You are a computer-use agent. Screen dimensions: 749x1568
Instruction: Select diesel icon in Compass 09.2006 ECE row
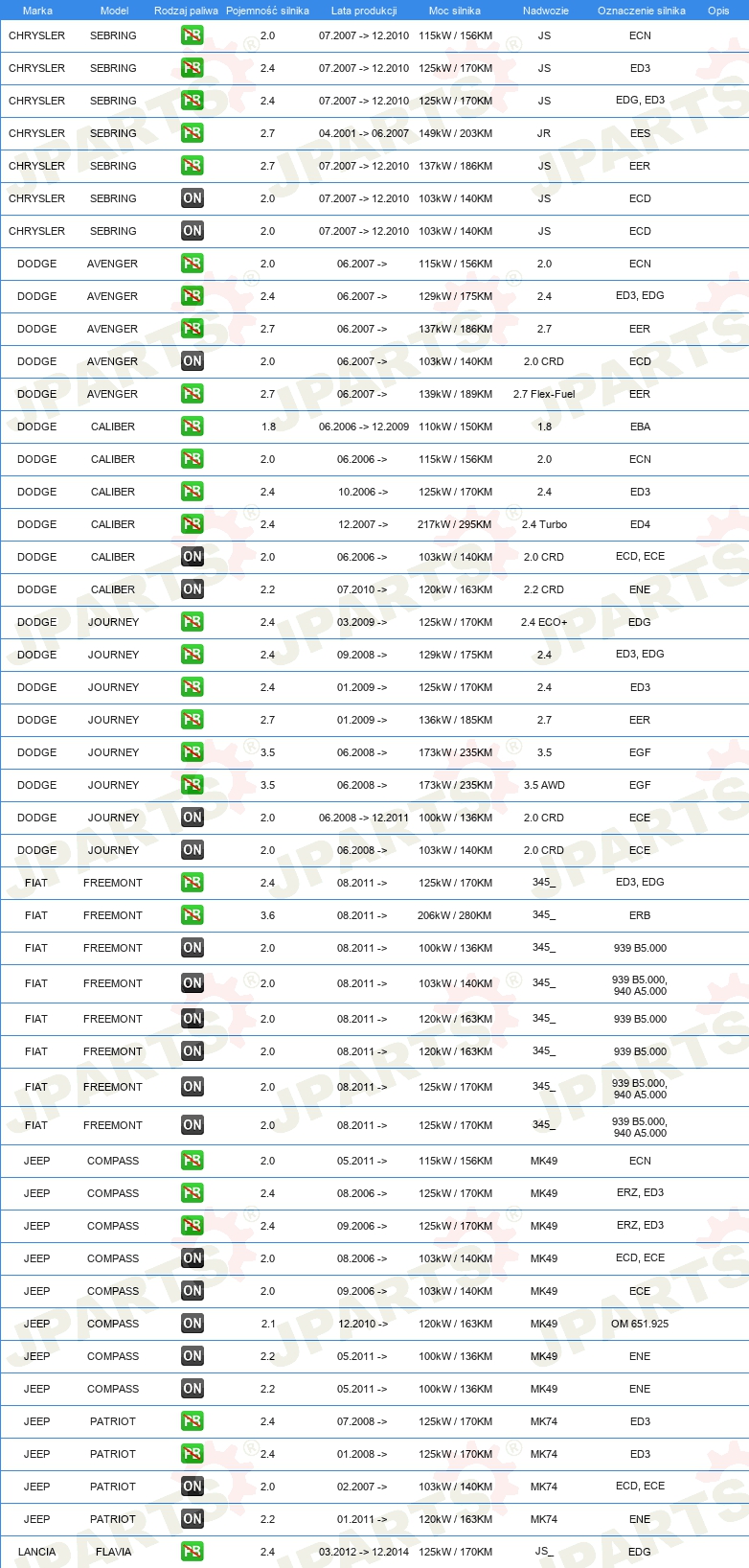tap(193, 1291)
